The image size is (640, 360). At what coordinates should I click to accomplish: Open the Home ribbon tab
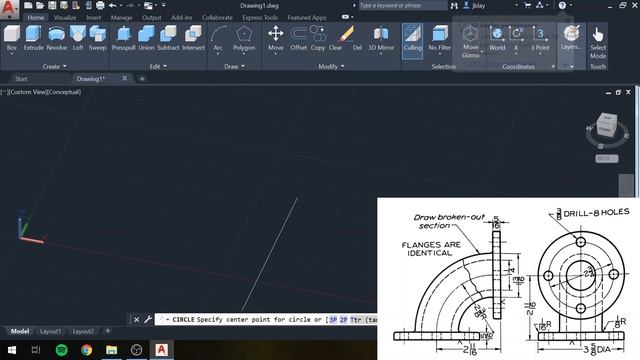coord(36,18)
